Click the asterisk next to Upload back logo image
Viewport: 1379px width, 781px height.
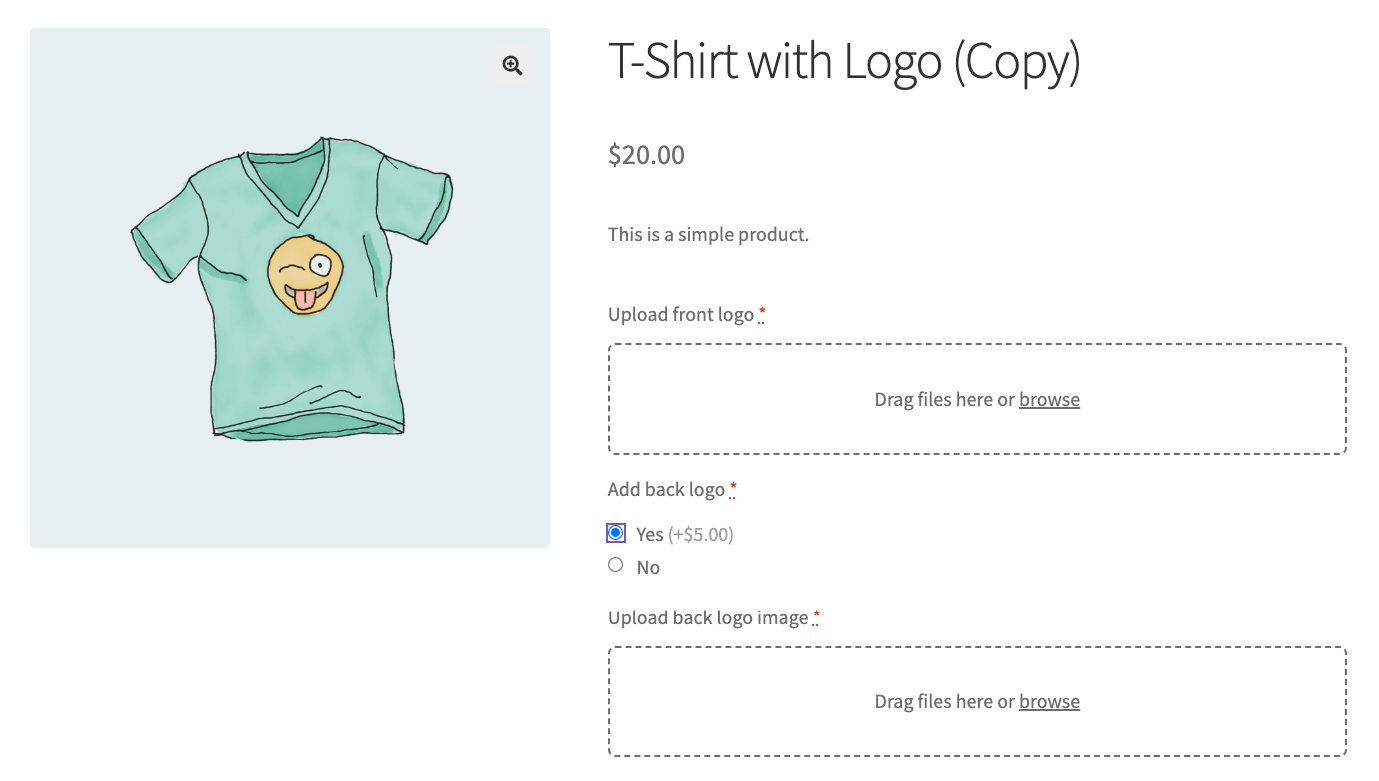tap(816, 618)
